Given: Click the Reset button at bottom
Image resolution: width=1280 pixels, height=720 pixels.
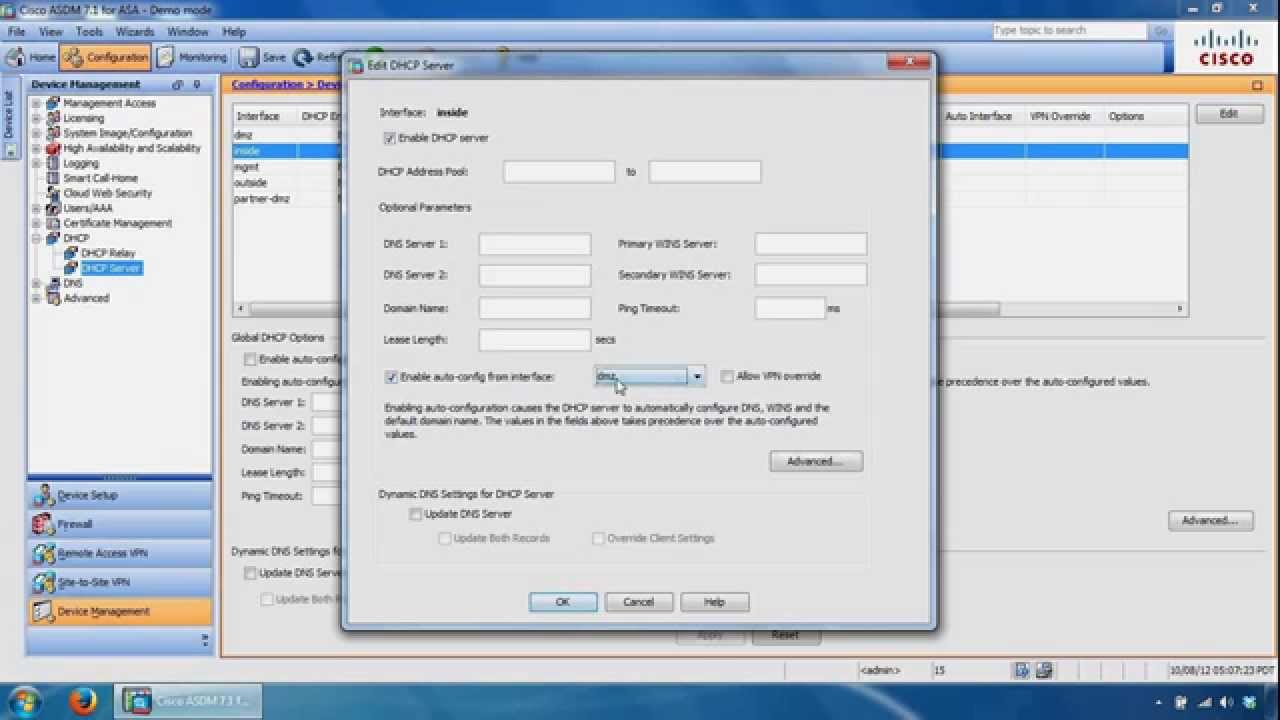Looking at the screenshot, I should click(x=785, y=635).
